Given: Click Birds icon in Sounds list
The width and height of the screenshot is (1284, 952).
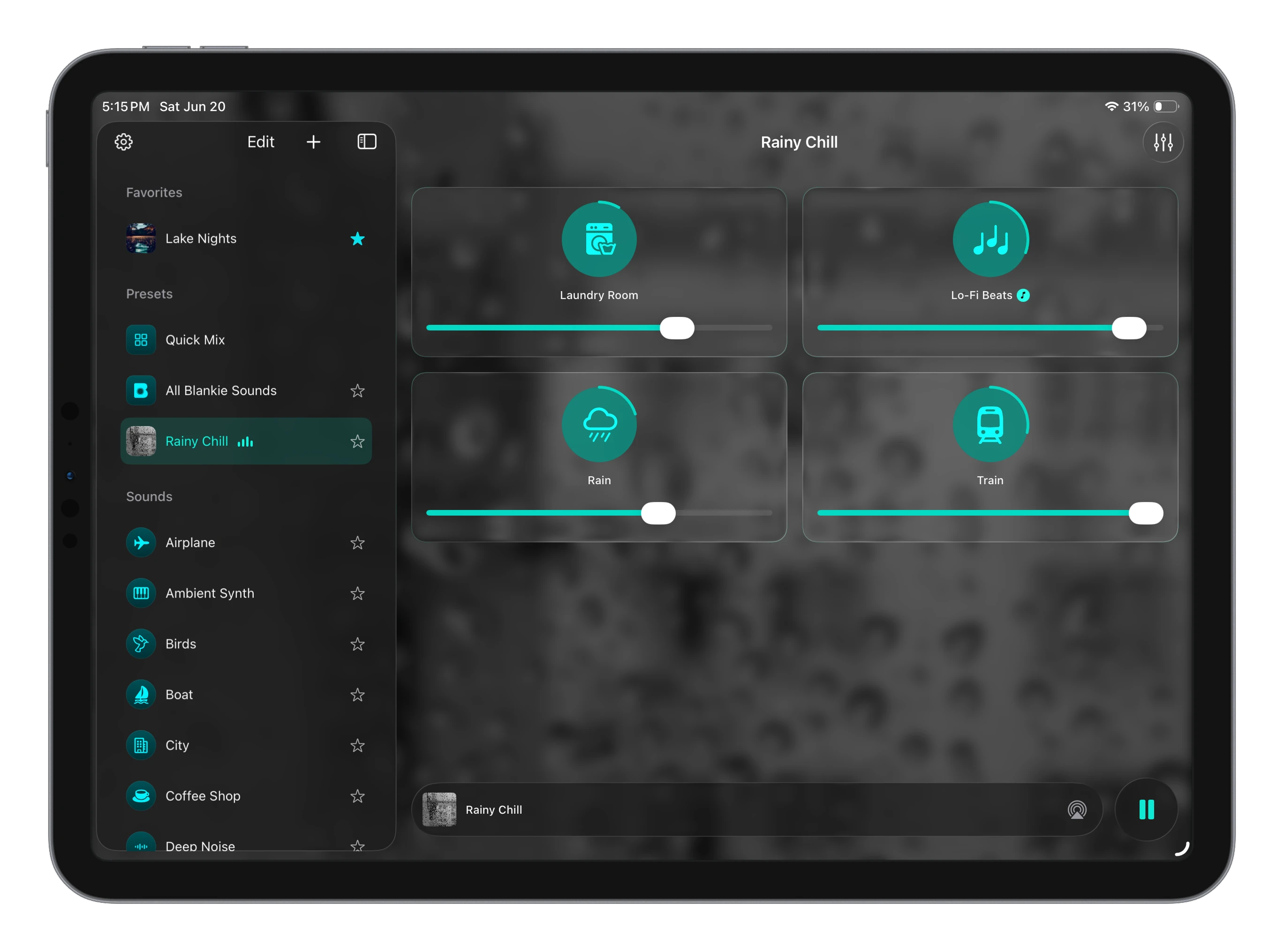Looking at the screenshot, I should click(x=141, y=644).
